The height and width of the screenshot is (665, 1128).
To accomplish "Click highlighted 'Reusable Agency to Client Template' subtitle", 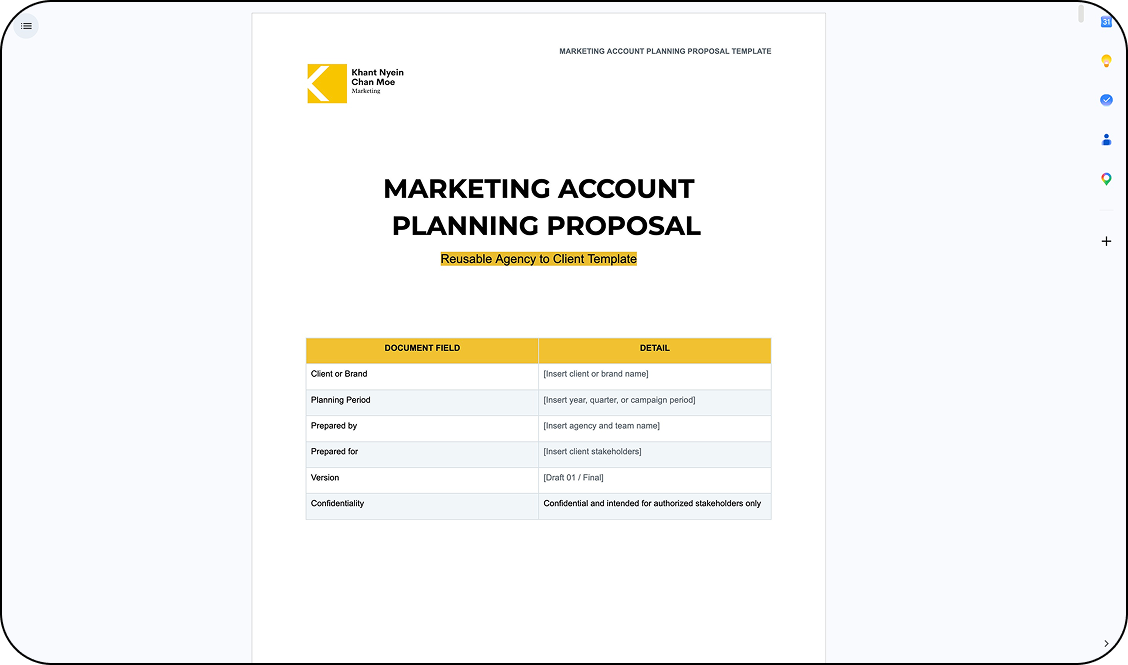I will 538,259.
